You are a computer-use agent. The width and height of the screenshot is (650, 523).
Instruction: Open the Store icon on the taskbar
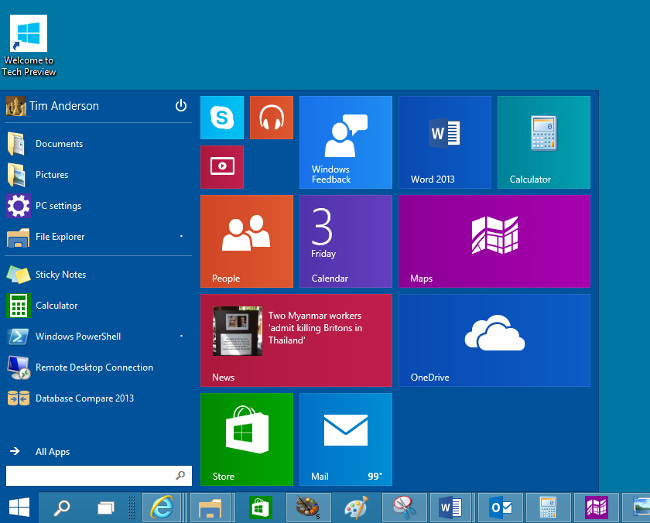point(260,507)
